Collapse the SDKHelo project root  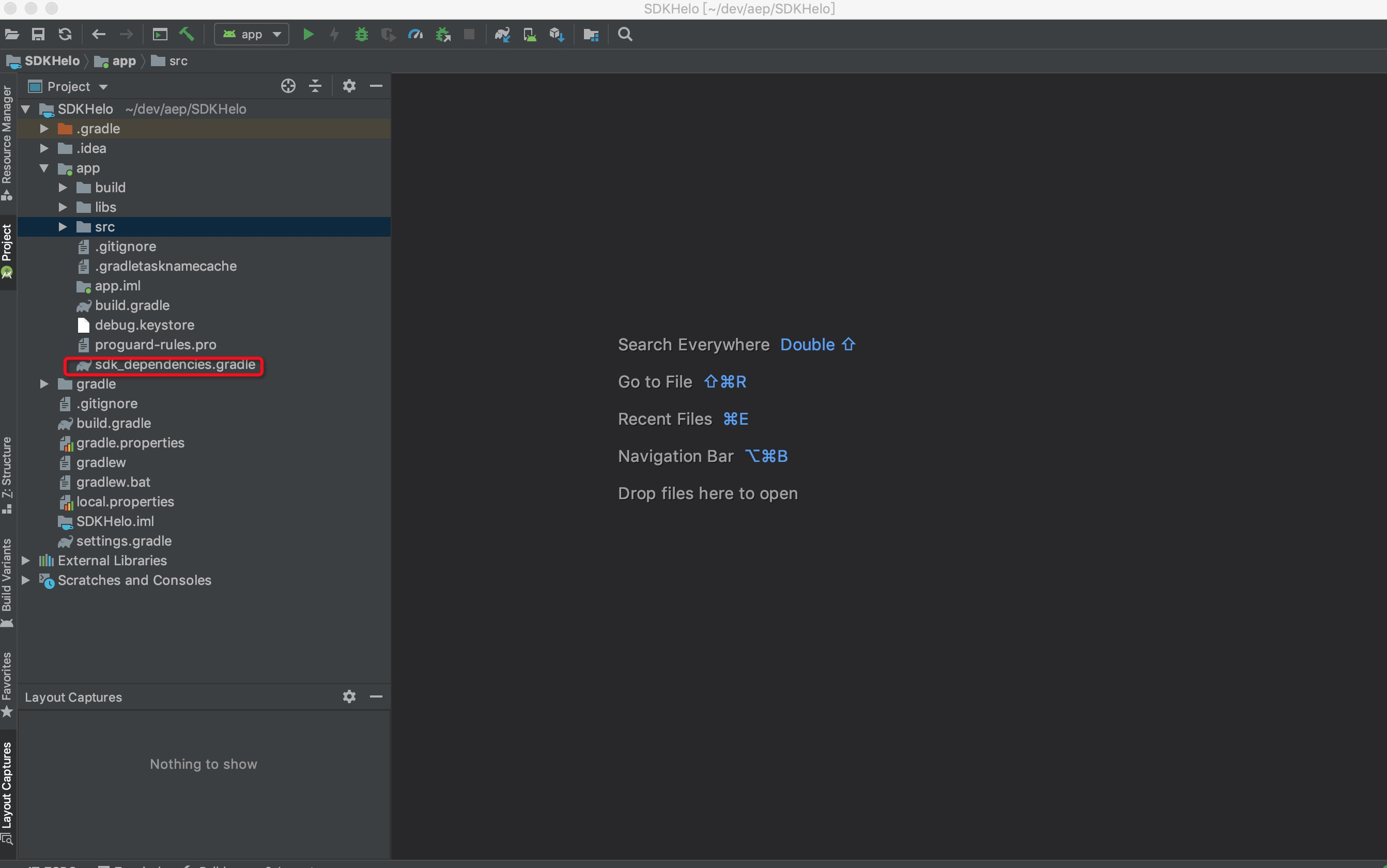(x=31, y=108)
